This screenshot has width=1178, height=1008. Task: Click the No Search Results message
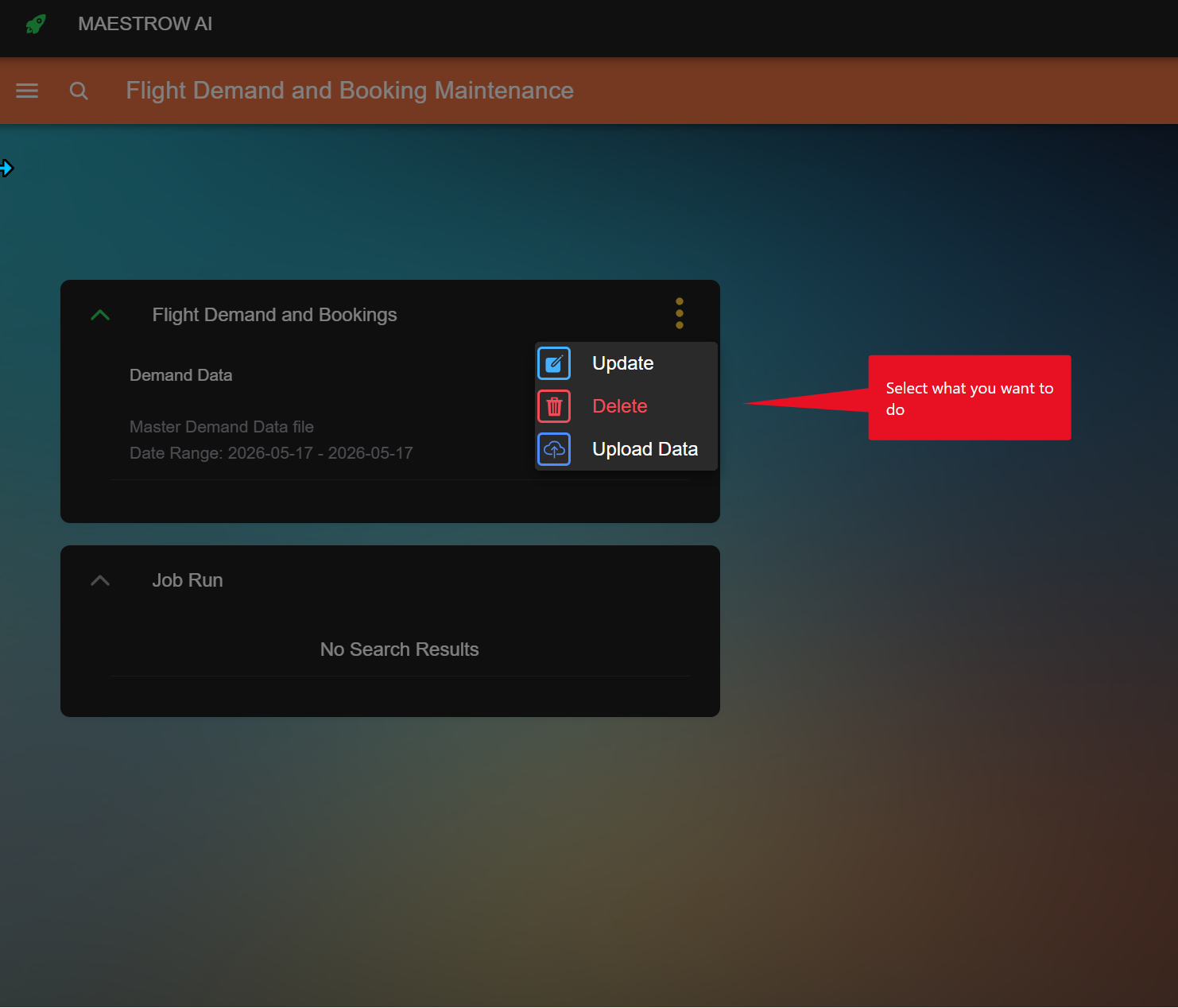tap(400, 649)
